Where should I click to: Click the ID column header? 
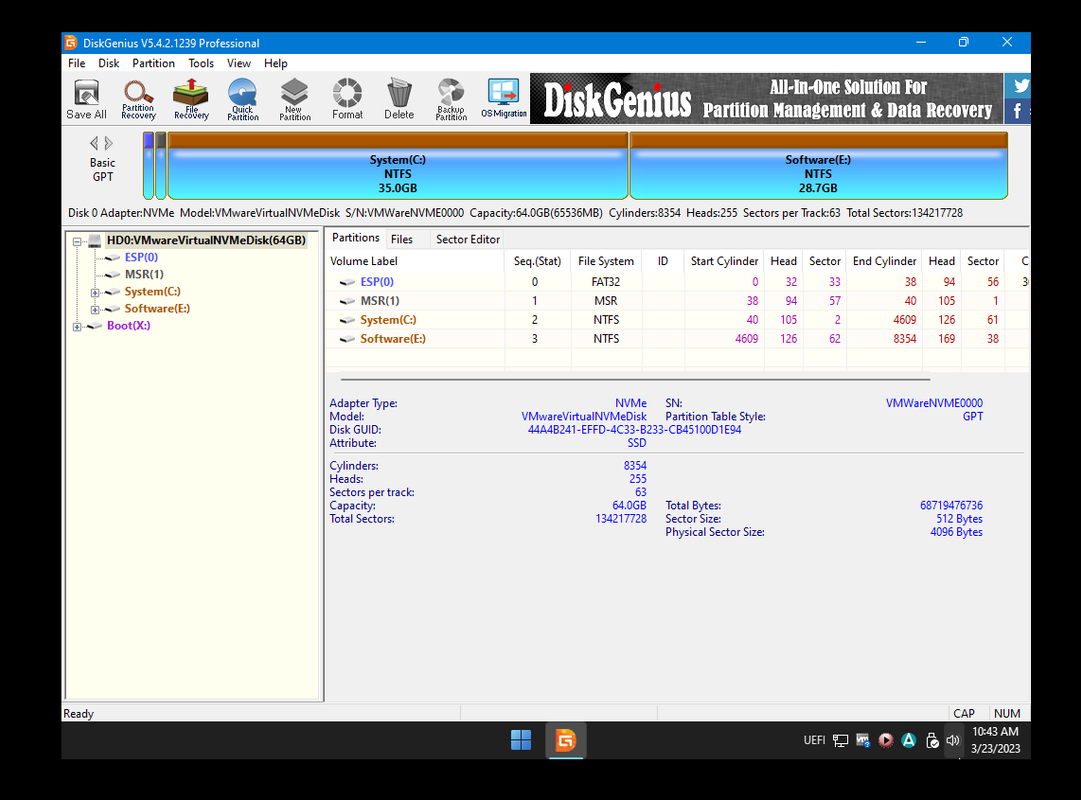(663, 261)
